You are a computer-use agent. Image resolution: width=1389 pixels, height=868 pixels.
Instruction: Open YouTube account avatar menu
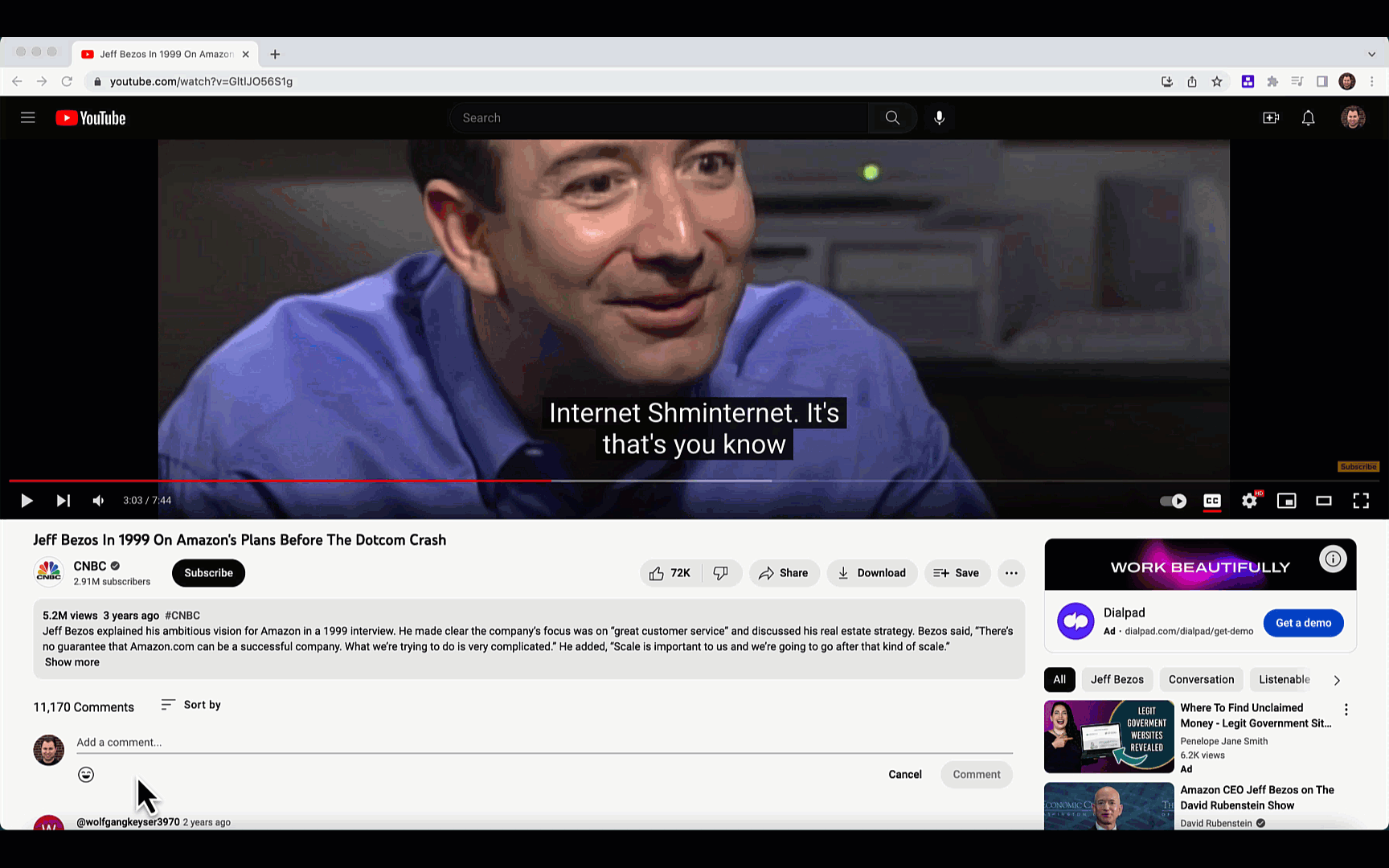(x=1353, y=118)
